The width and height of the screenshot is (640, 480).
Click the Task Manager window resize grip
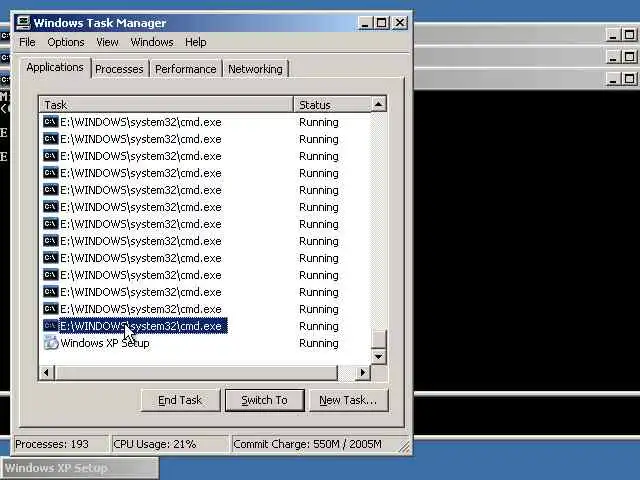(404, 447)
